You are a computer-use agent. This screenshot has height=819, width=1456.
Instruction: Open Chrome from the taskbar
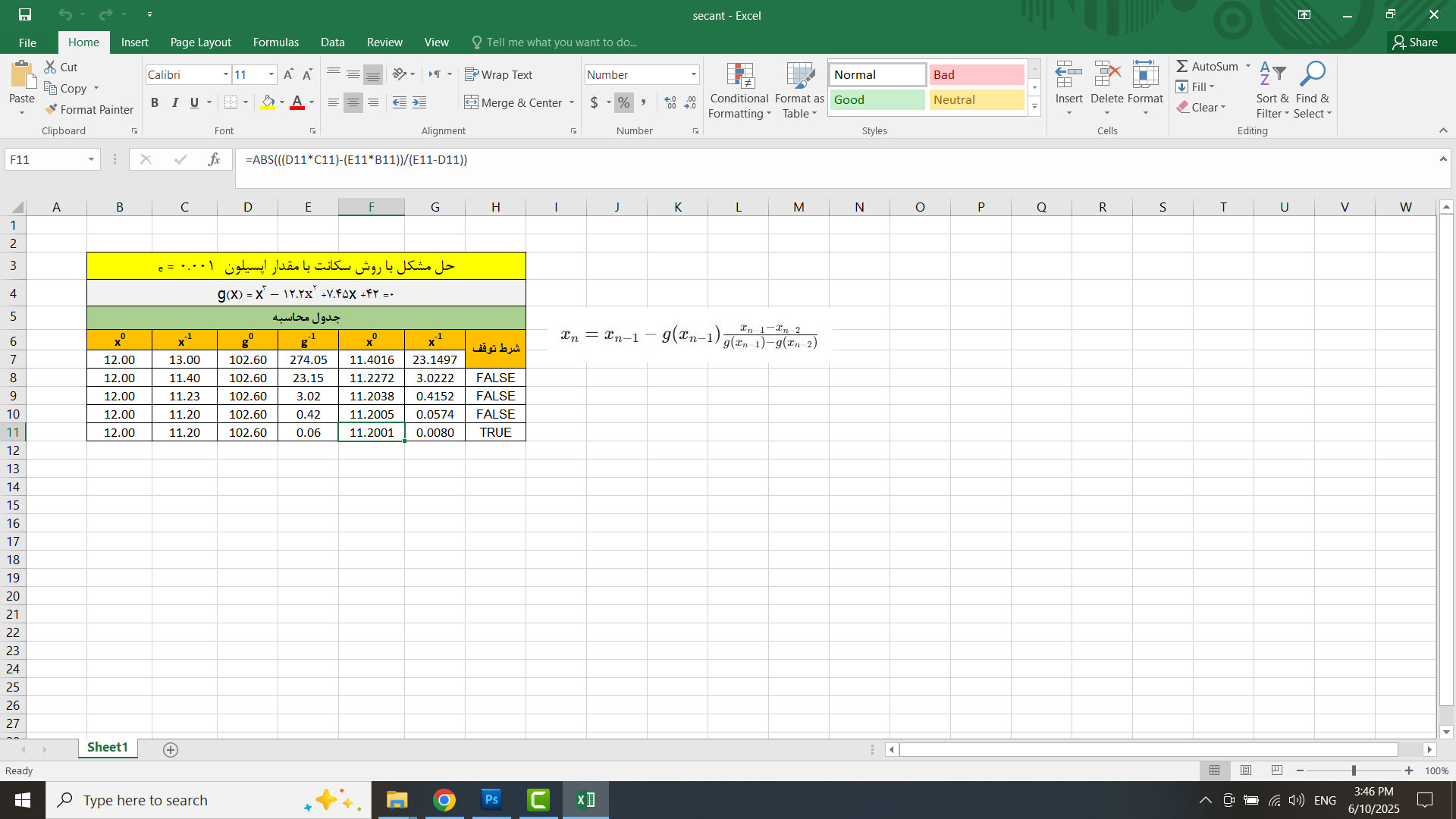(444, 800)
